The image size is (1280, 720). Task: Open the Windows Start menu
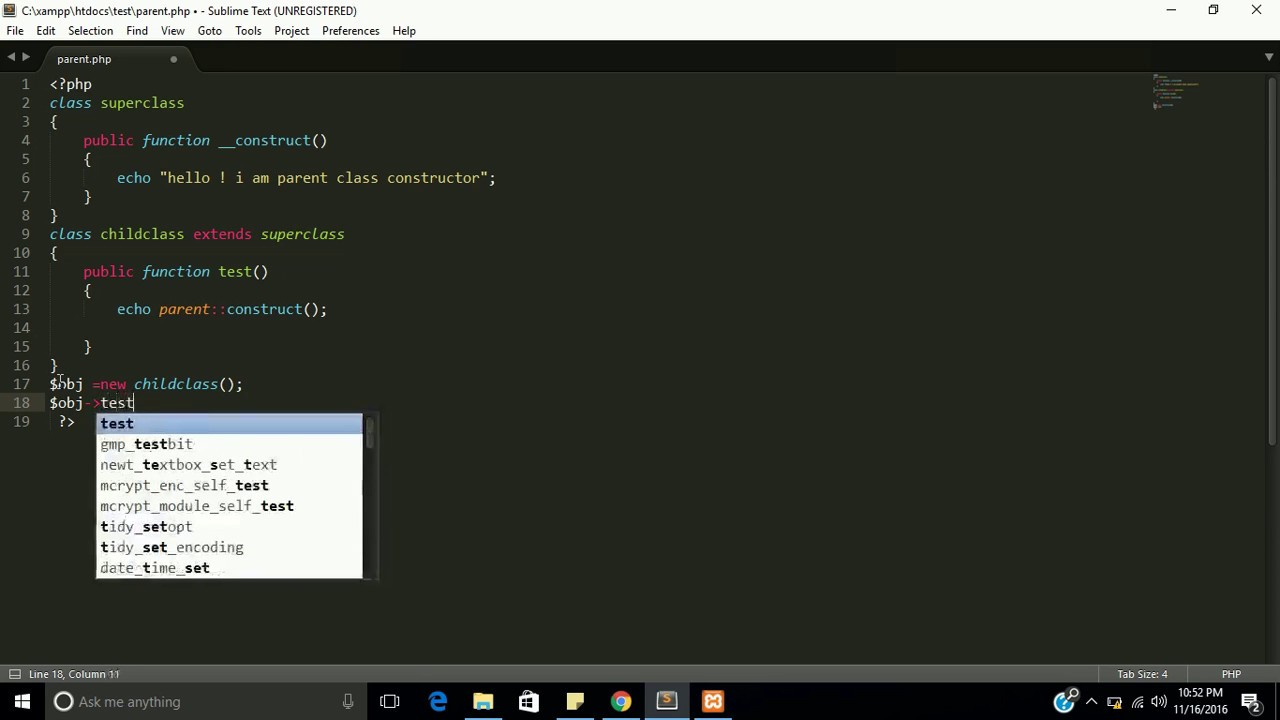point(23,702)
